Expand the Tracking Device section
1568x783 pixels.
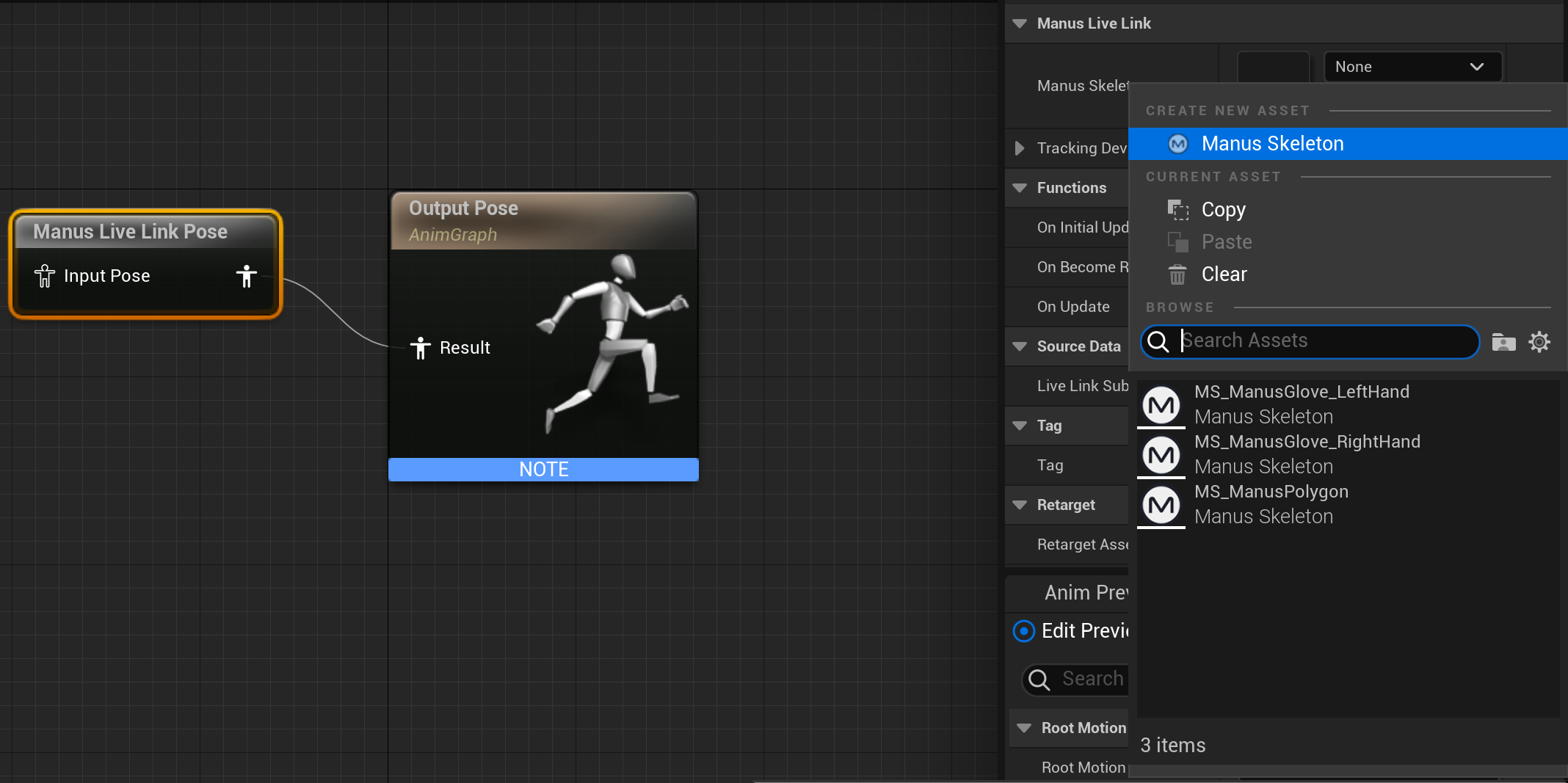(1020, 148)
